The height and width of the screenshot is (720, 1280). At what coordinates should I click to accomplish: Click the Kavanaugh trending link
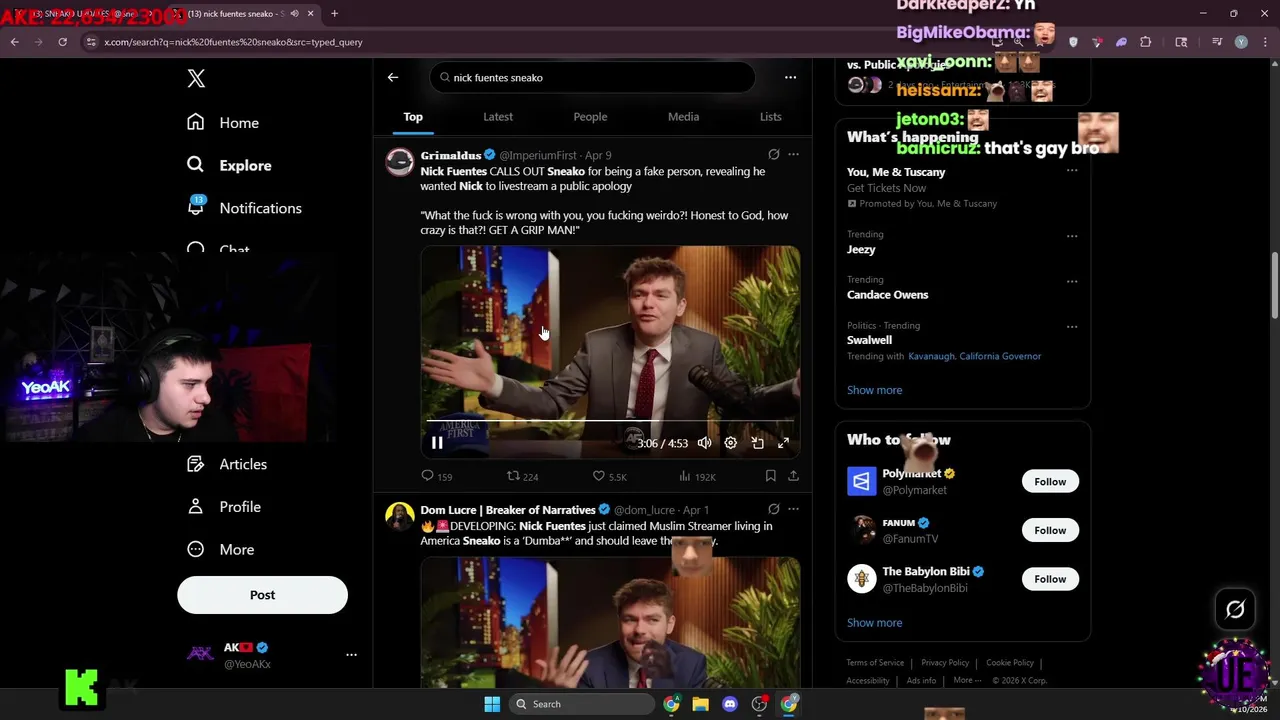932,356
